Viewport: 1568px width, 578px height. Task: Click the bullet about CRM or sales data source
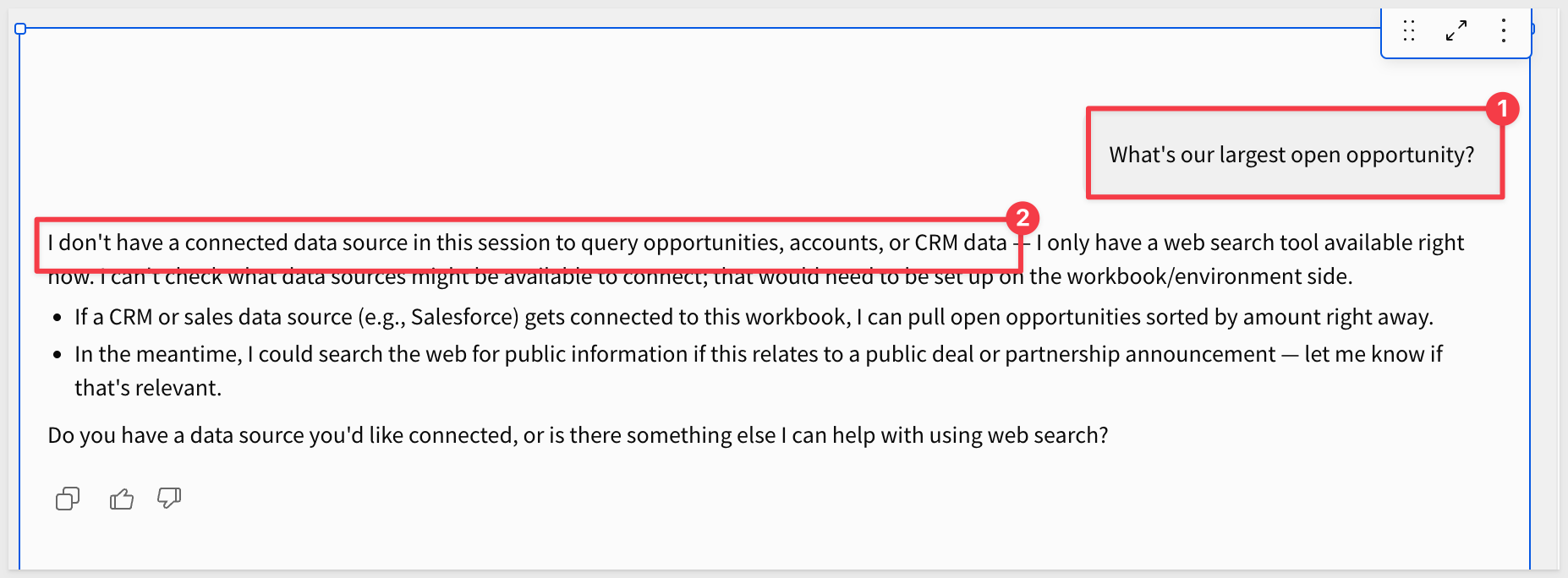754,317
